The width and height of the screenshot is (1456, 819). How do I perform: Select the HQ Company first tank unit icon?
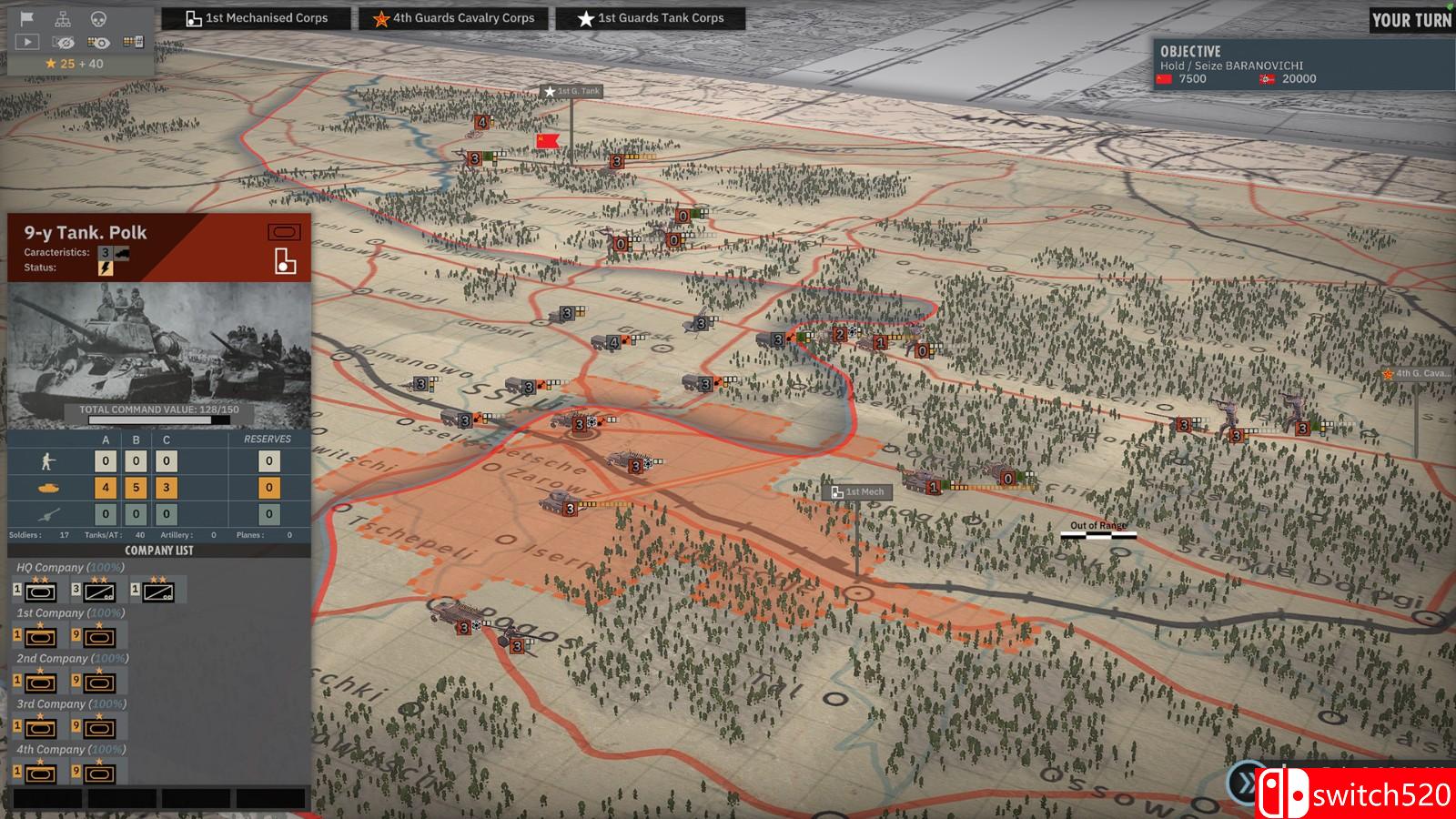click(x=40, y=591)
